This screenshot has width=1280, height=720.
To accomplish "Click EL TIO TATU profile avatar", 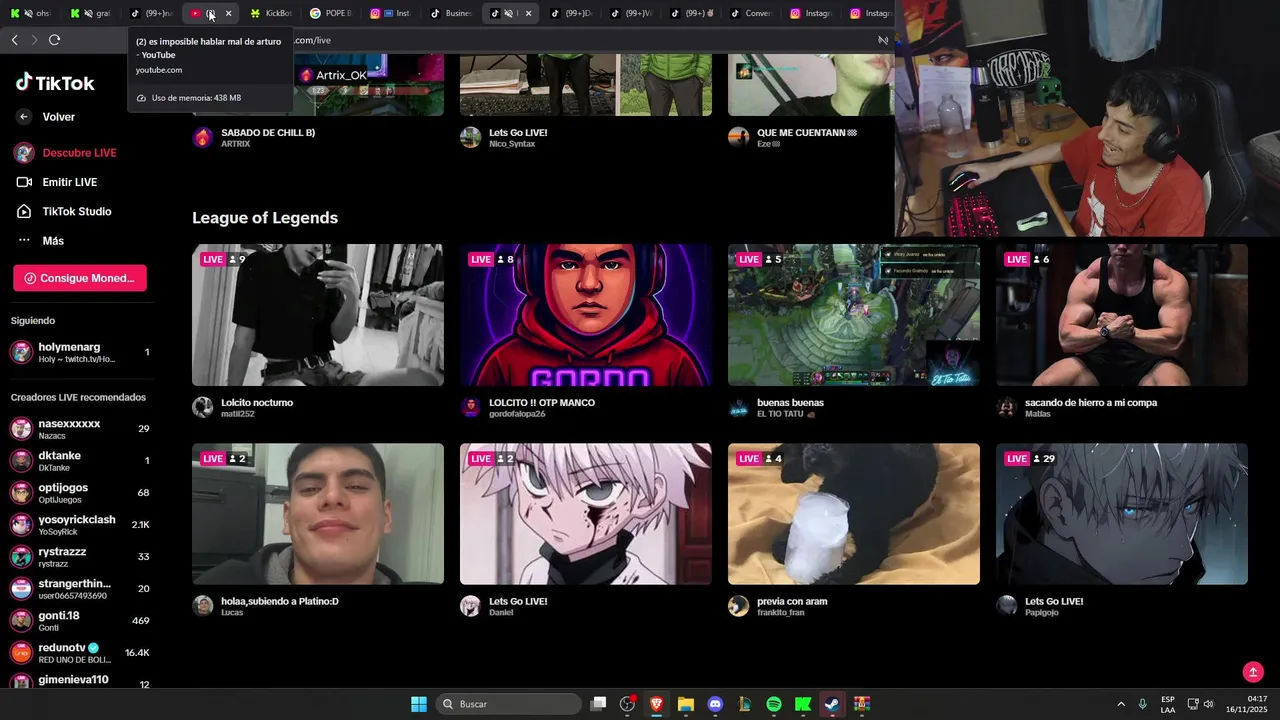I will 739,407.
